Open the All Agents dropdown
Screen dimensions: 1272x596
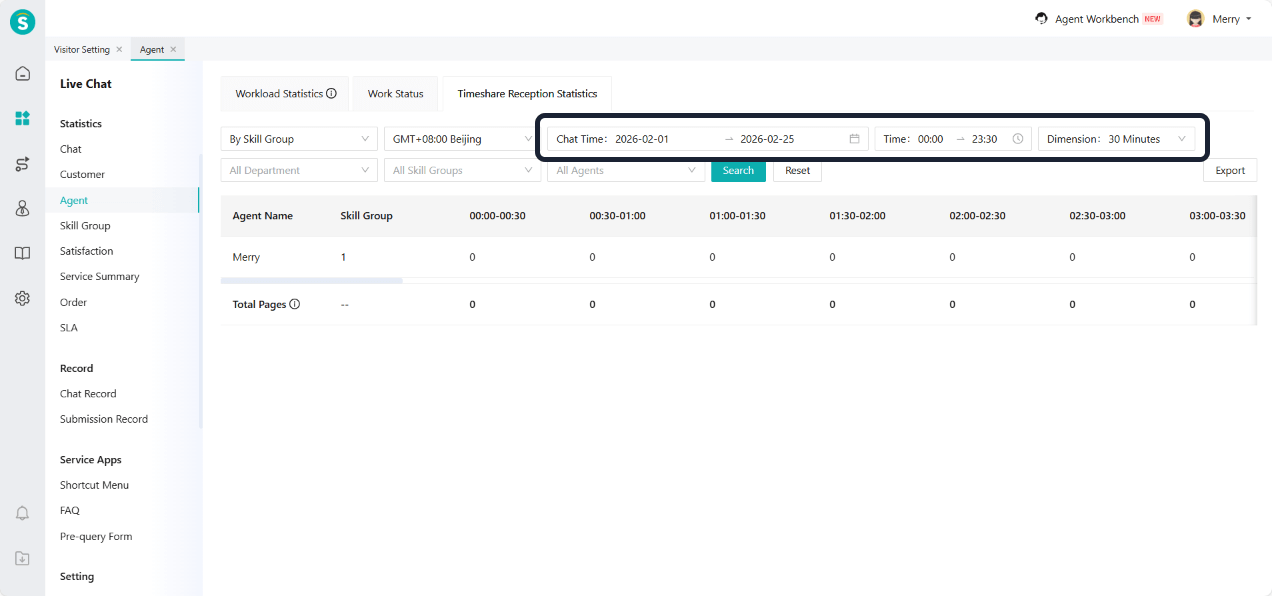(x=625, y=171)
